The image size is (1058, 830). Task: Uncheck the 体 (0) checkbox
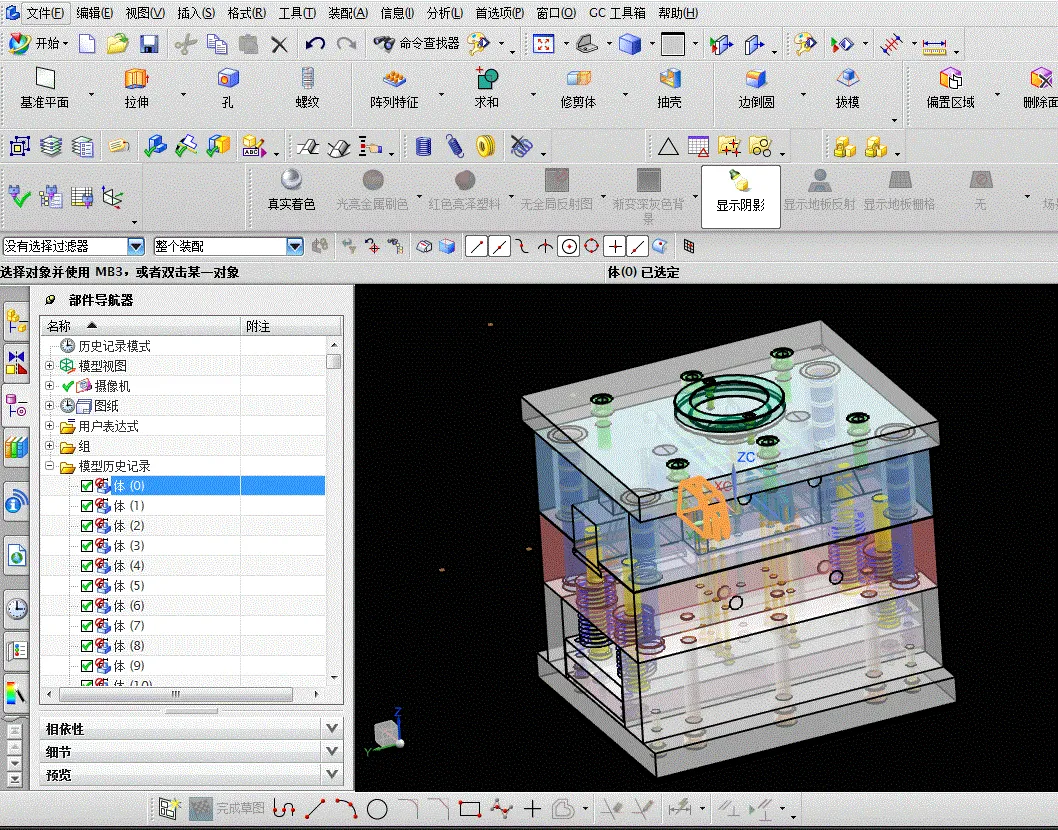coord(87,486)
